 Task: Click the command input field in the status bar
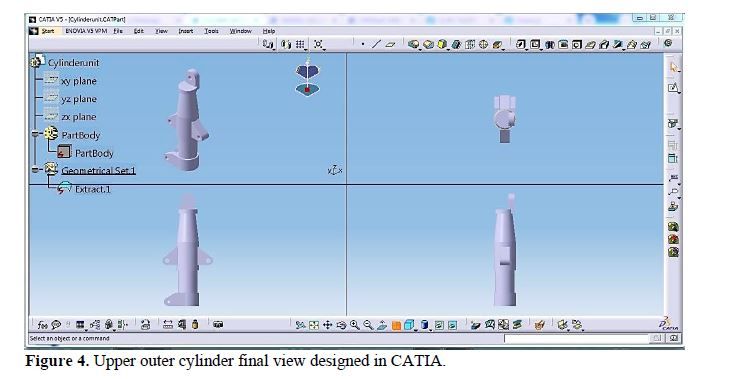click(x=576, y=339)
